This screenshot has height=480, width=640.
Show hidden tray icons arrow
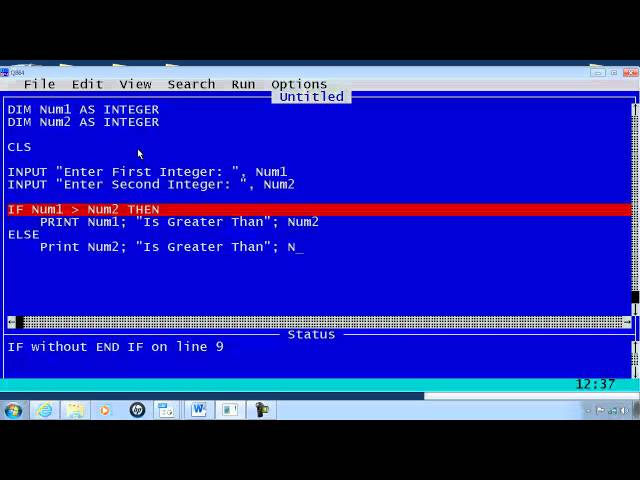[x=588, y=411]
